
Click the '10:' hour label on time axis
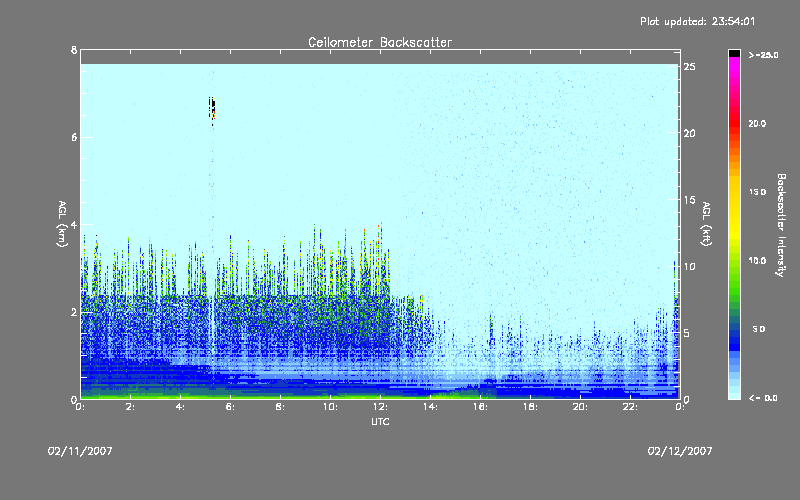pos(330,407)
